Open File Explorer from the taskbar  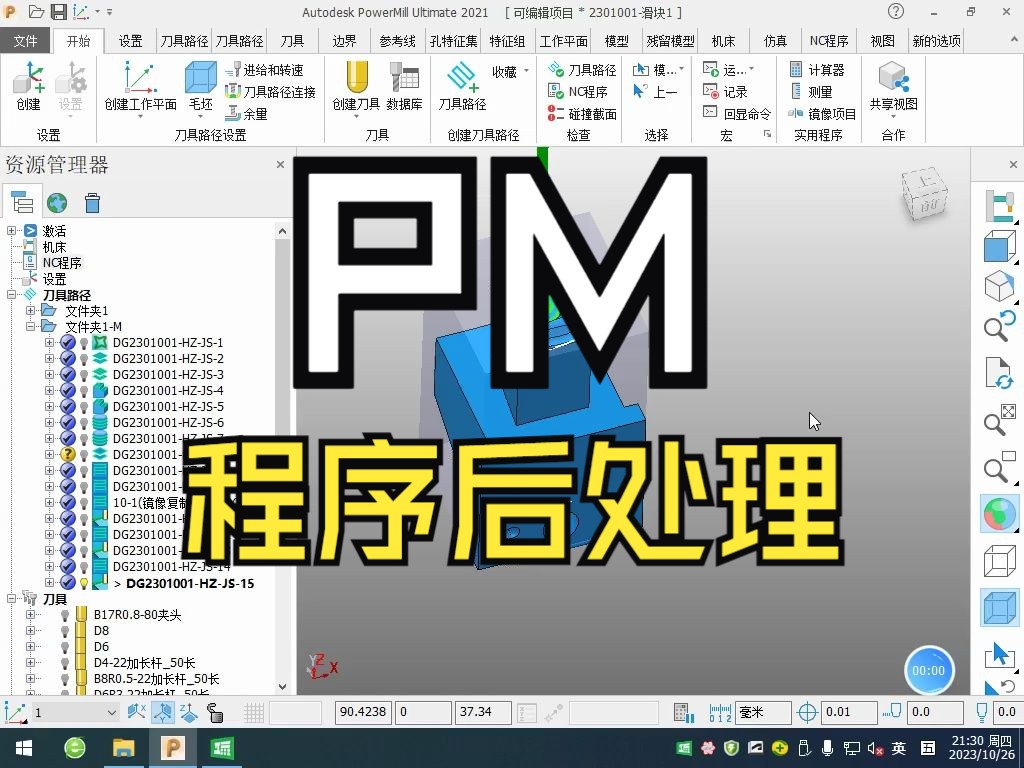tap(123, 748)
